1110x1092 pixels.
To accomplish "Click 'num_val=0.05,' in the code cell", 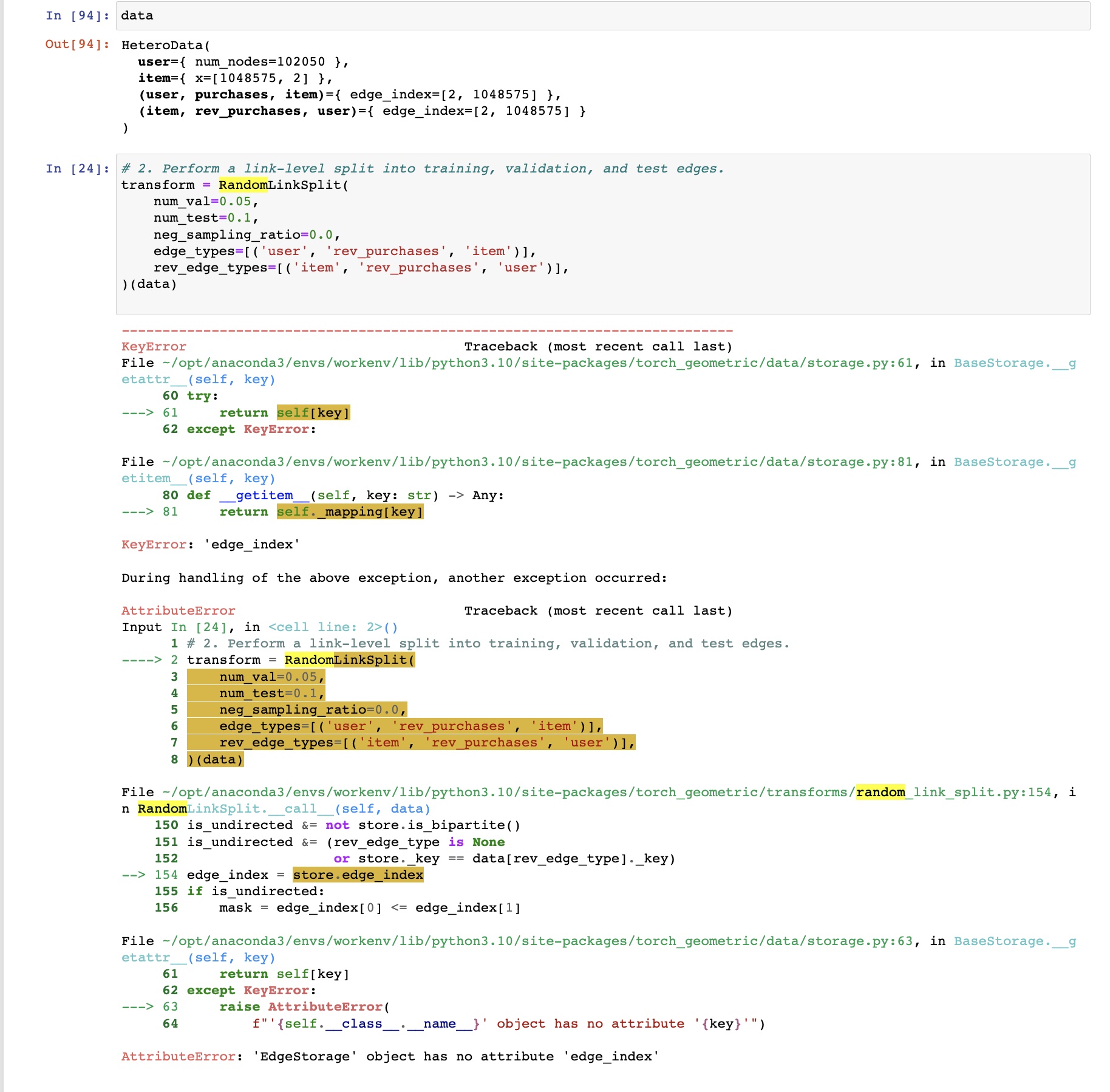I will [206, 201].
